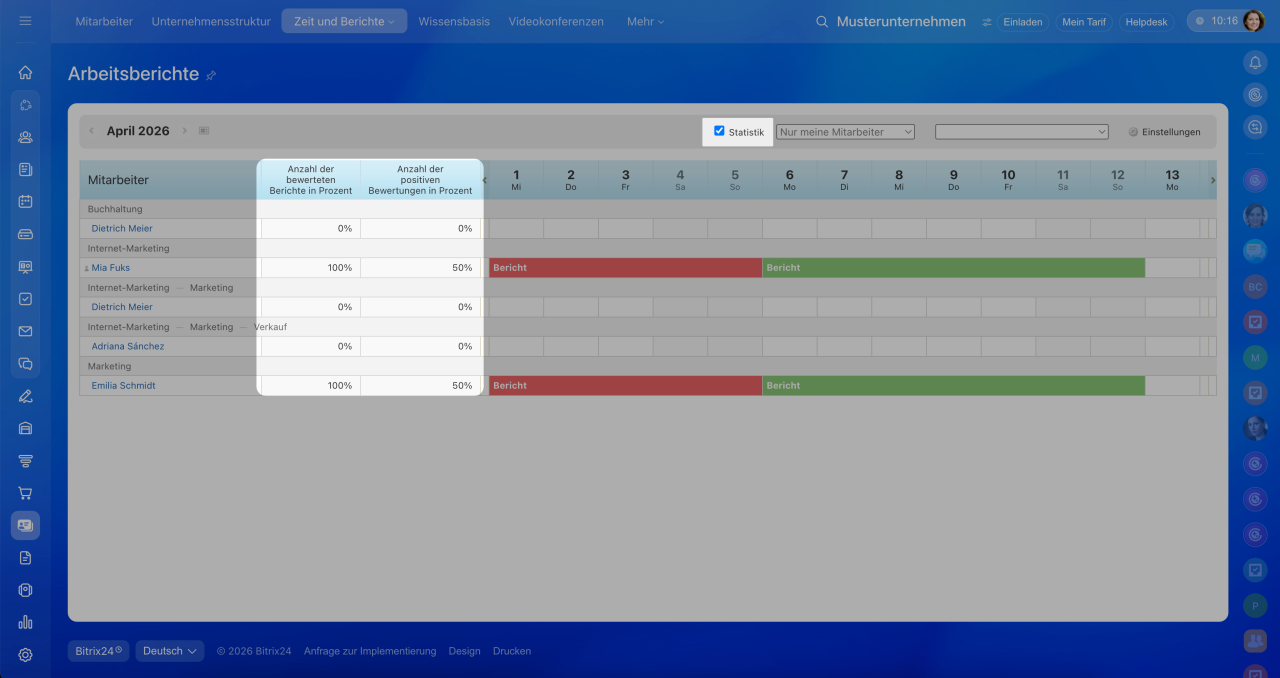
Task: Open the presentation board icon in sidebar
Action: 25,266
